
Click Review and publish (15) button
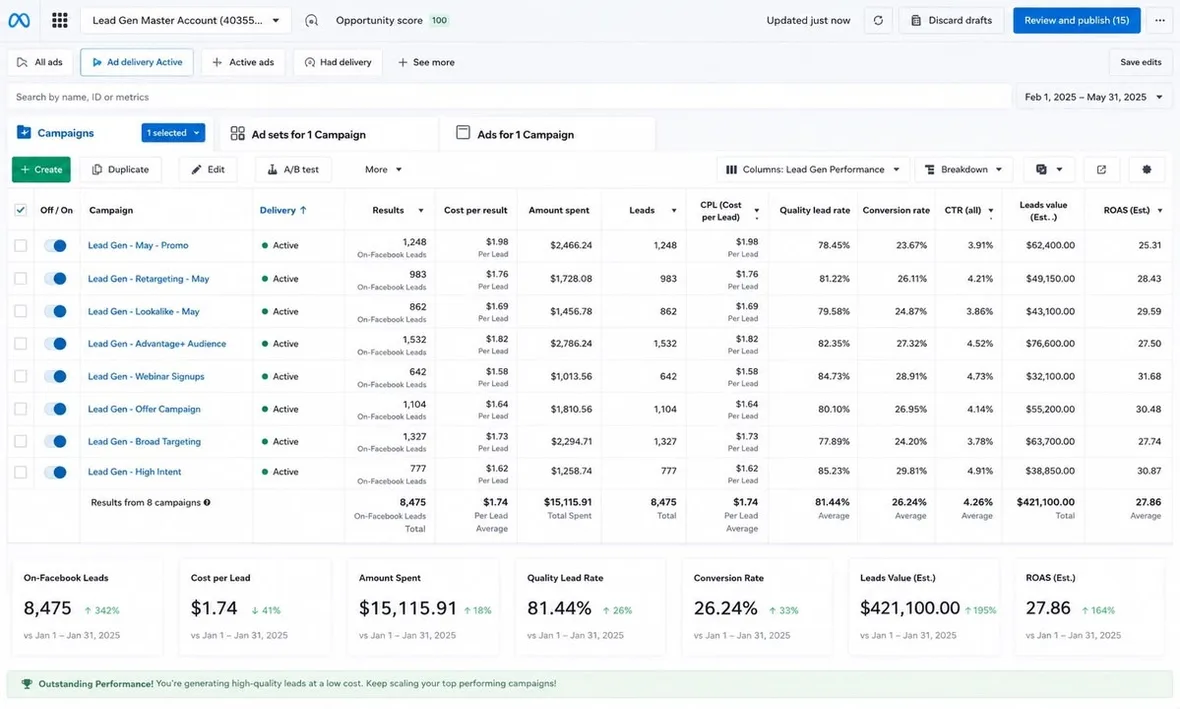[x=1076, y=20]
